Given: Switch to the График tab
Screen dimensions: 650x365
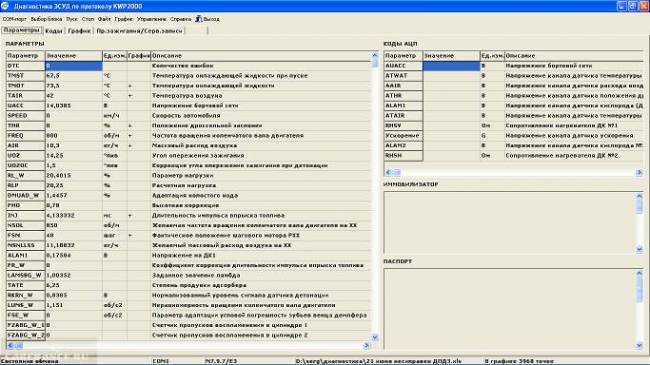Looking at the screenshot, I should pos(79,31).
